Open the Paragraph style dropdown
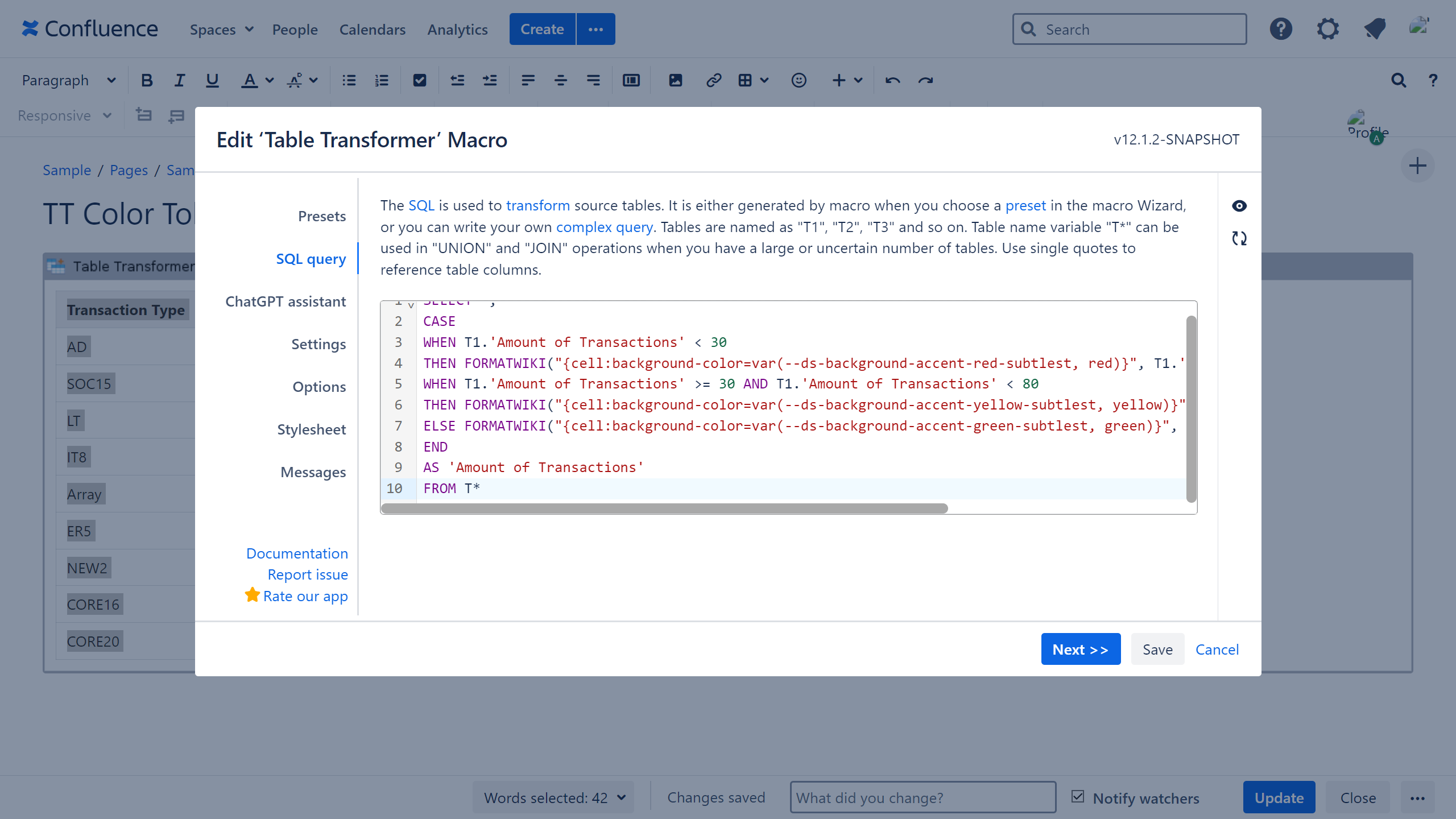The image size is (1456, 819). pyautogui.click(x=68, y=80)
